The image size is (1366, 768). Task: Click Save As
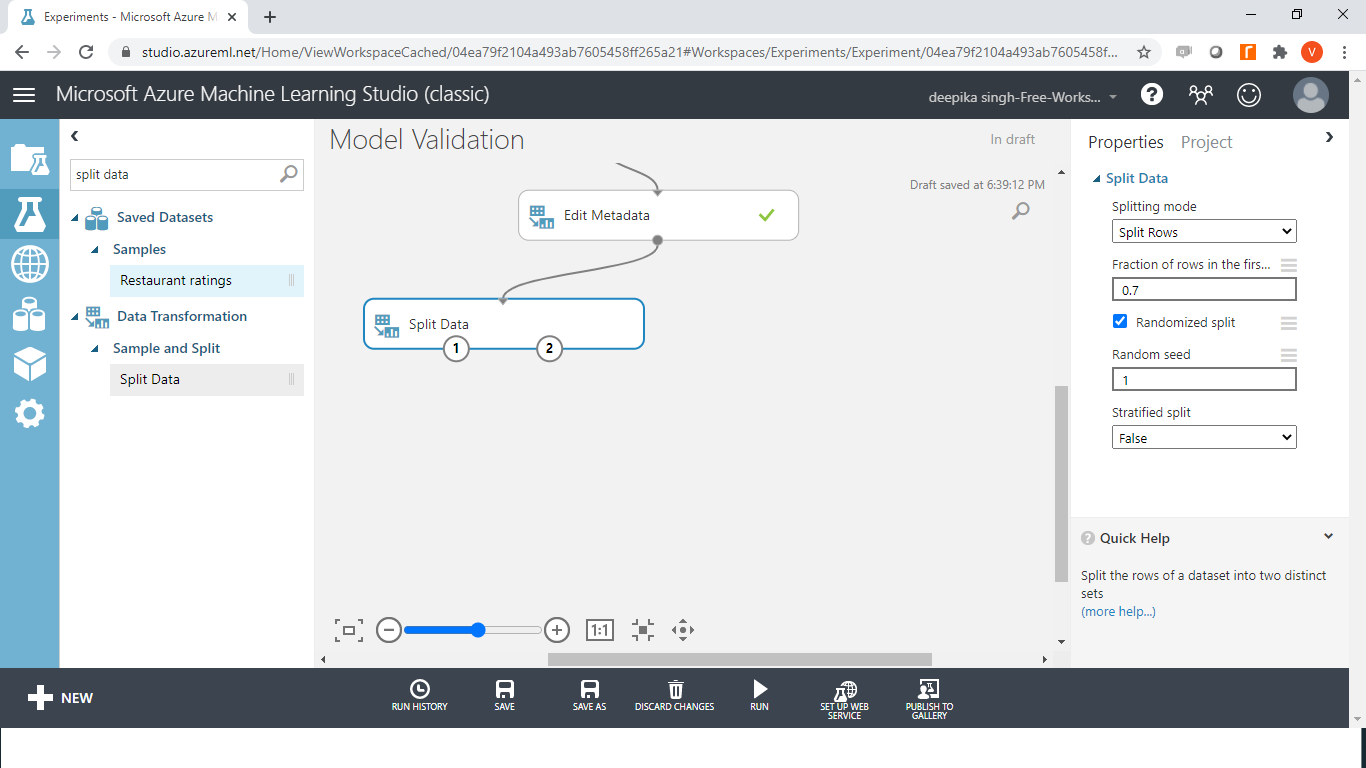click(589, 695)
